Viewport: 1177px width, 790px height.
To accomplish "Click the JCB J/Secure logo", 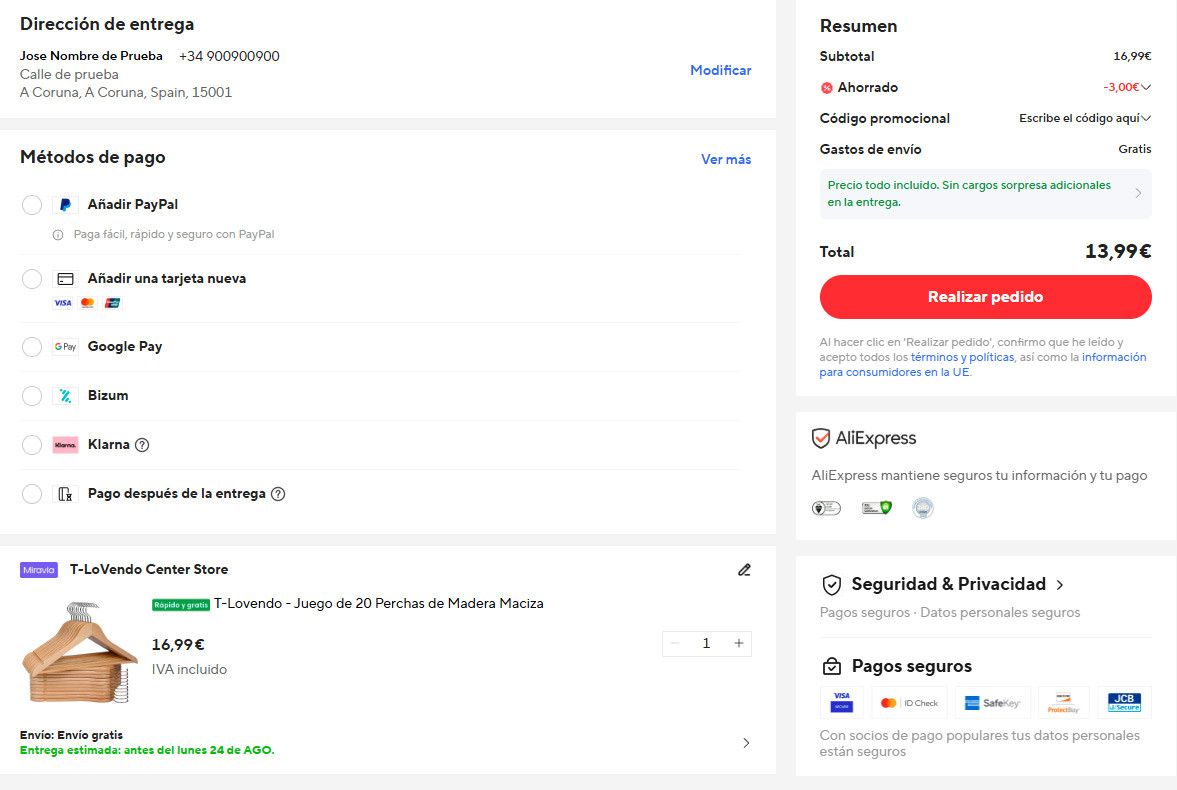I will tap(1124, 702).
